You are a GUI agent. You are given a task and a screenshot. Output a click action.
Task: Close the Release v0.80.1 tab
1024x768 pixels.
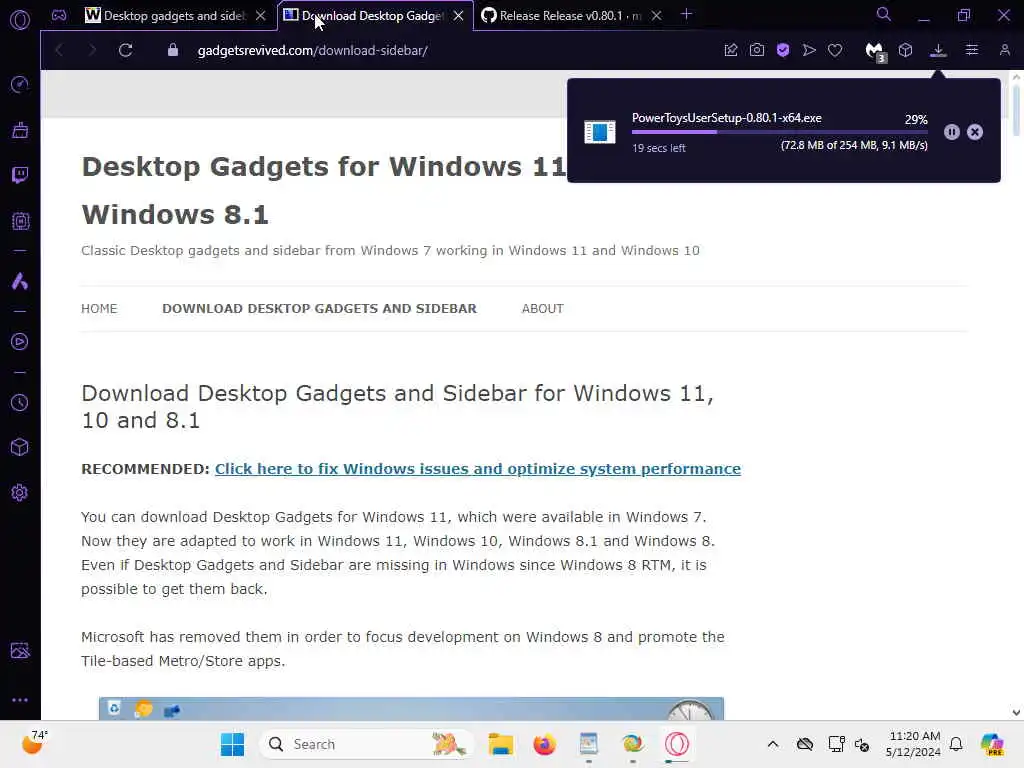click(x=656, y=16)
